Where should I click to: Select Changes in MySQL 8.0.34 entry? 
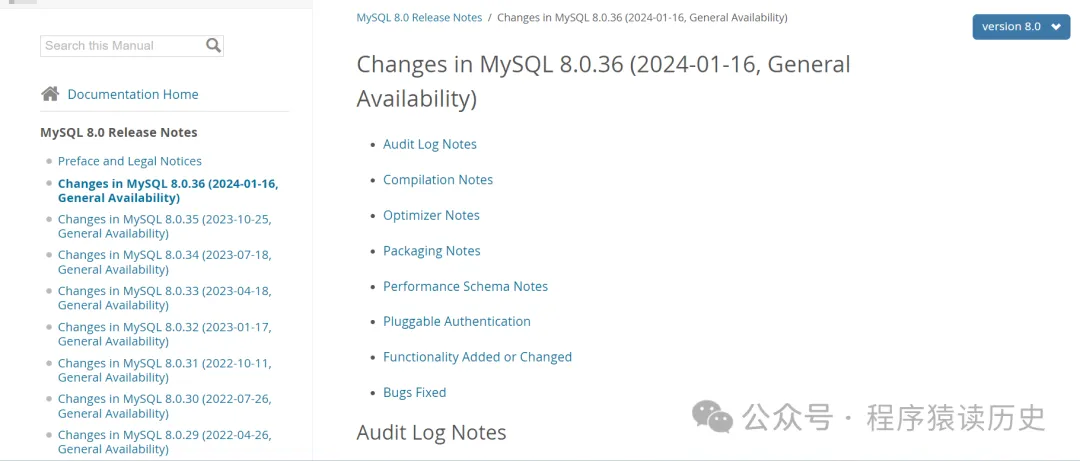(165, 263)
